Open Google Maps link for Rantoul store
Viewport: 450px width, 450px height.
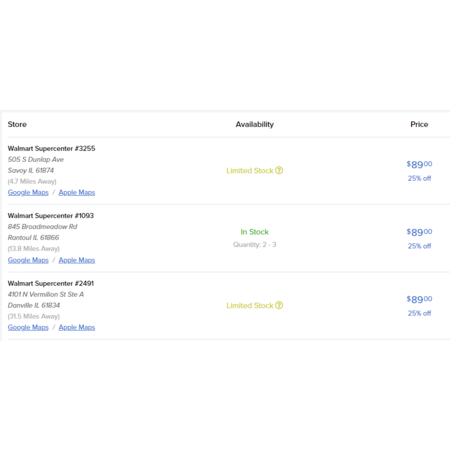pyautogui.click(x=28, y=260)
